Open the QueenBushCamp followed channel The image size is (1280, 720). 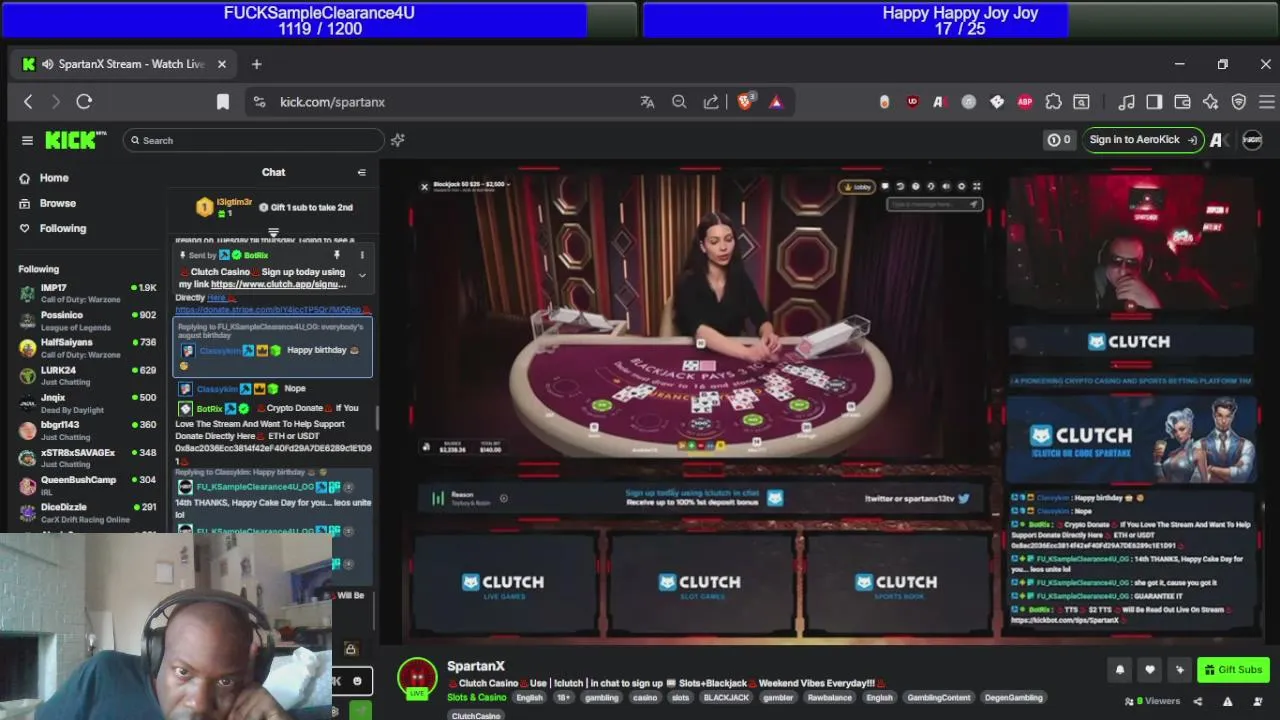[88, 485]
